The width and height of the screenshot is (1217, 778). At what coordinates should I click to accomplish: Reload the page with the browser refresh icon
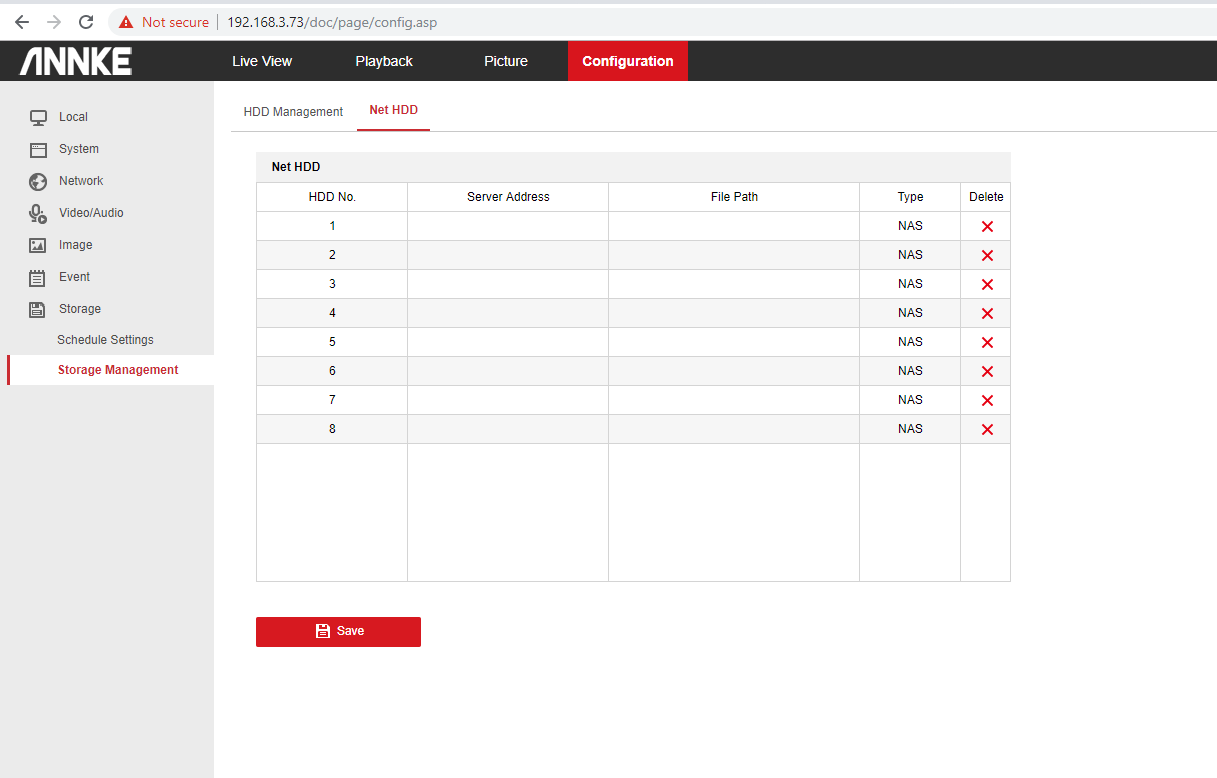86,22
